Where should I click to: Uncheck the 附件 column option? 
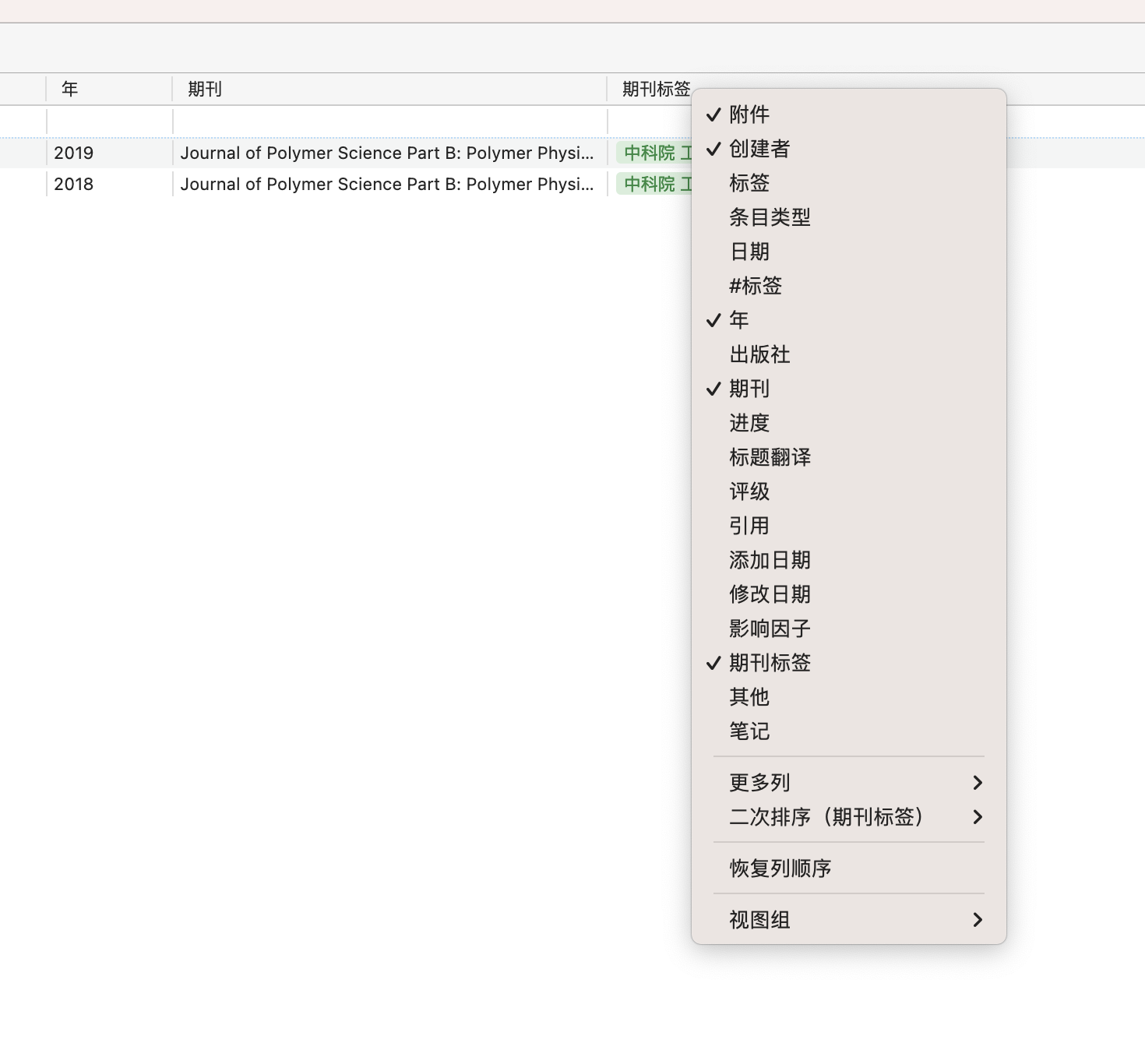click(849, 115)
